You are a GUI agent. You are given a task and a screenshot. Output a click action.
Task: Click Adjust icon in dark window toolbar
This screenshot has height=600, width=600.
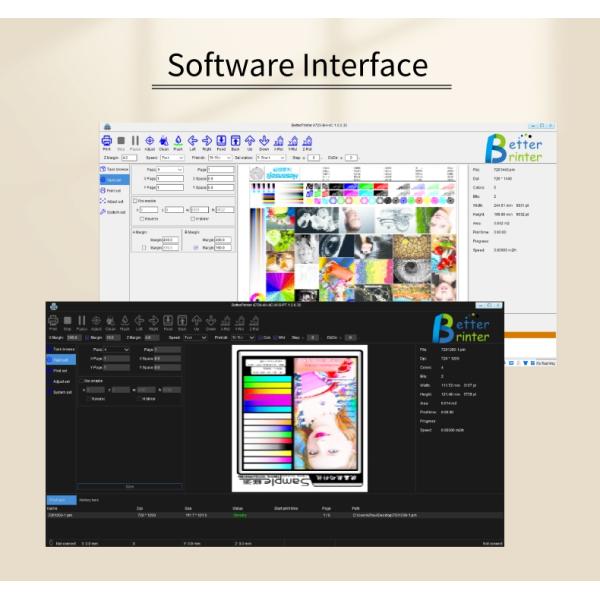96,321
